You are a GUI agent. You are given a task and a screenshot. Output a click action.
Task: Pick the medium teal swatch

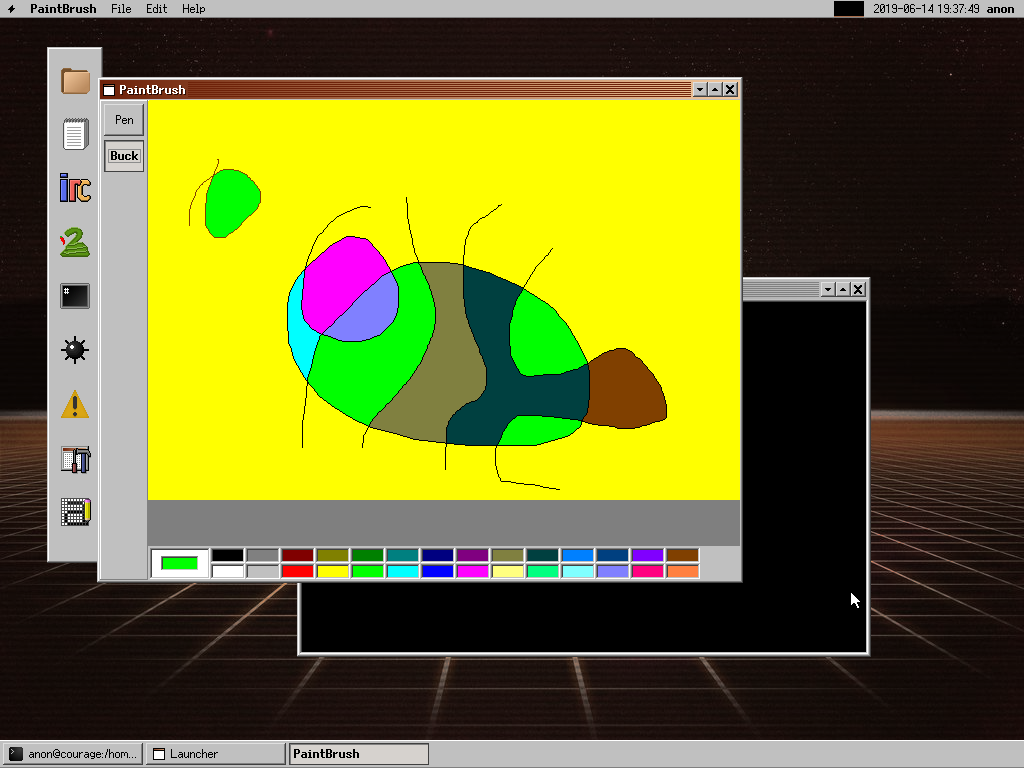pos(403,556)
